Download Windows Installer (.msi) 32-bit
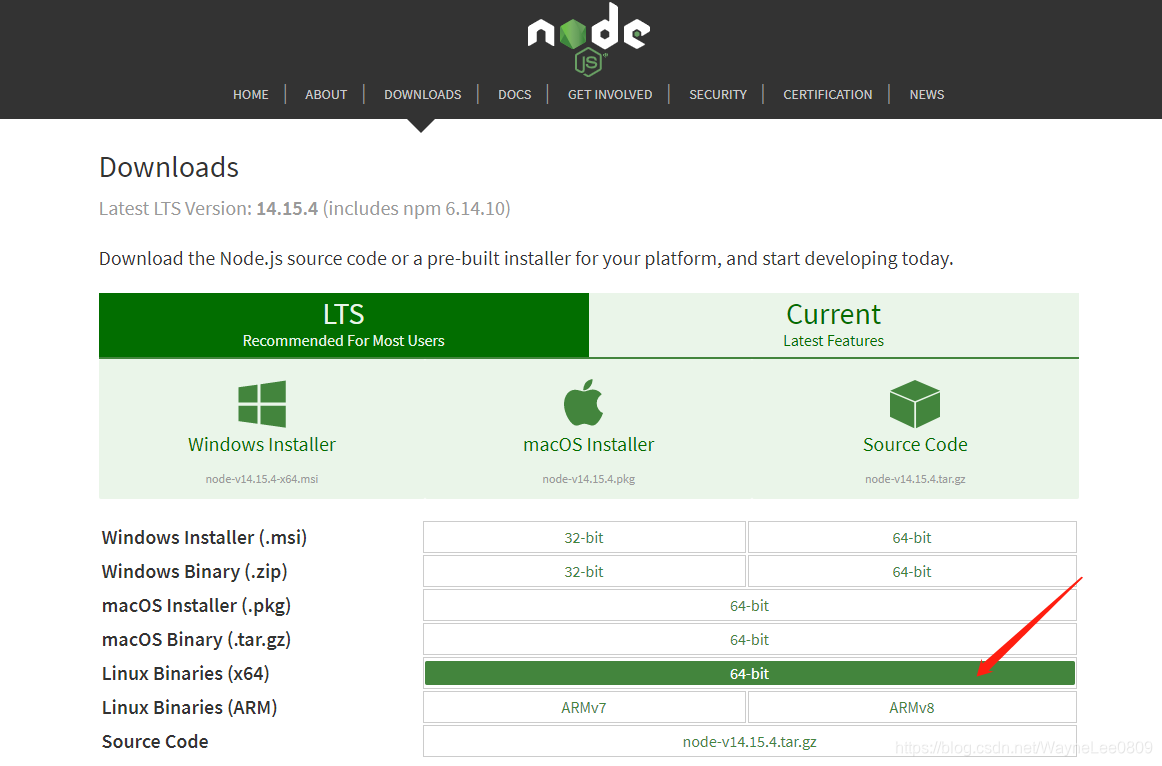The width and height of the screenshot is (1162, 766). pyautogui.click(x=584, y=538)
